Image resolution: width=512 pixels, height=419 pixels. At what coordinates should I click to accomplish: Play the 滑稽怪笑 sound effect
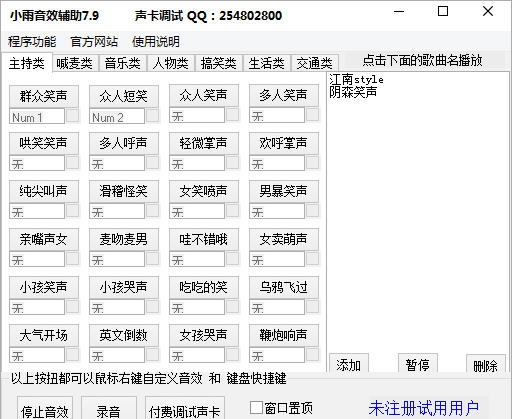click(x=124, y=191)
